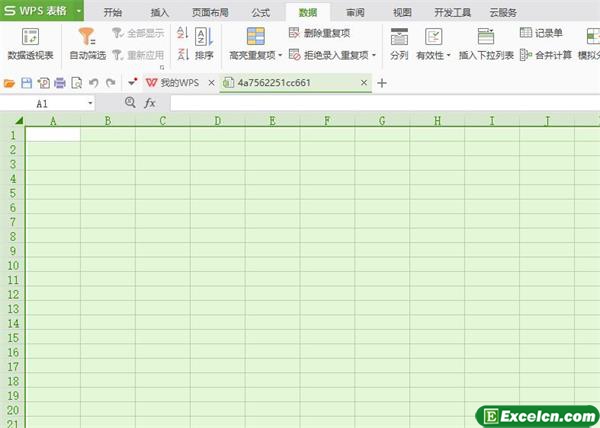Select column H header
The width and height of the screenshot is (600, 428).
(x=437, y=121)
